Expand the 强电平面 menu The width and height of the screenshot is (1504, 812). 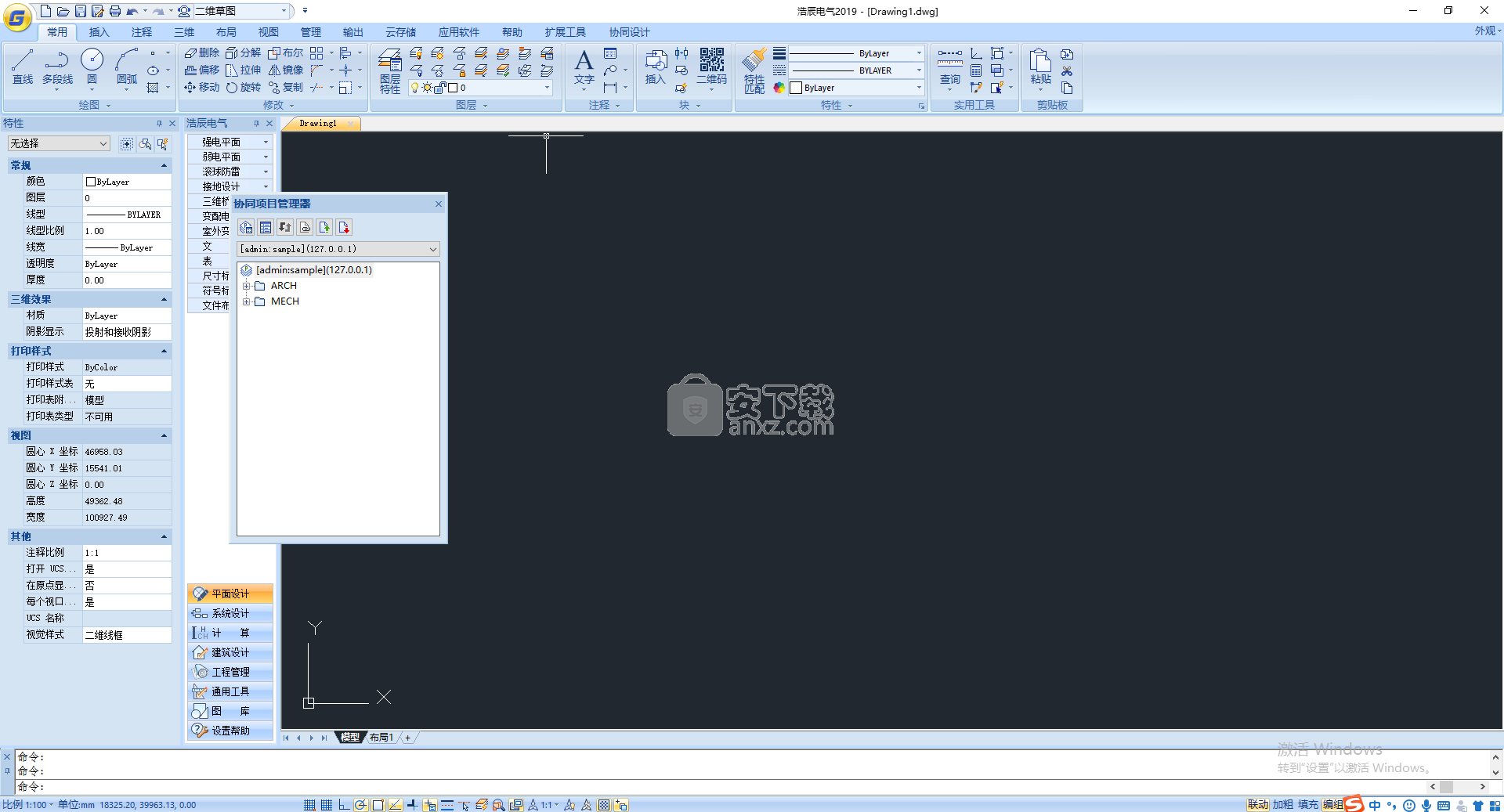(230, 142)
